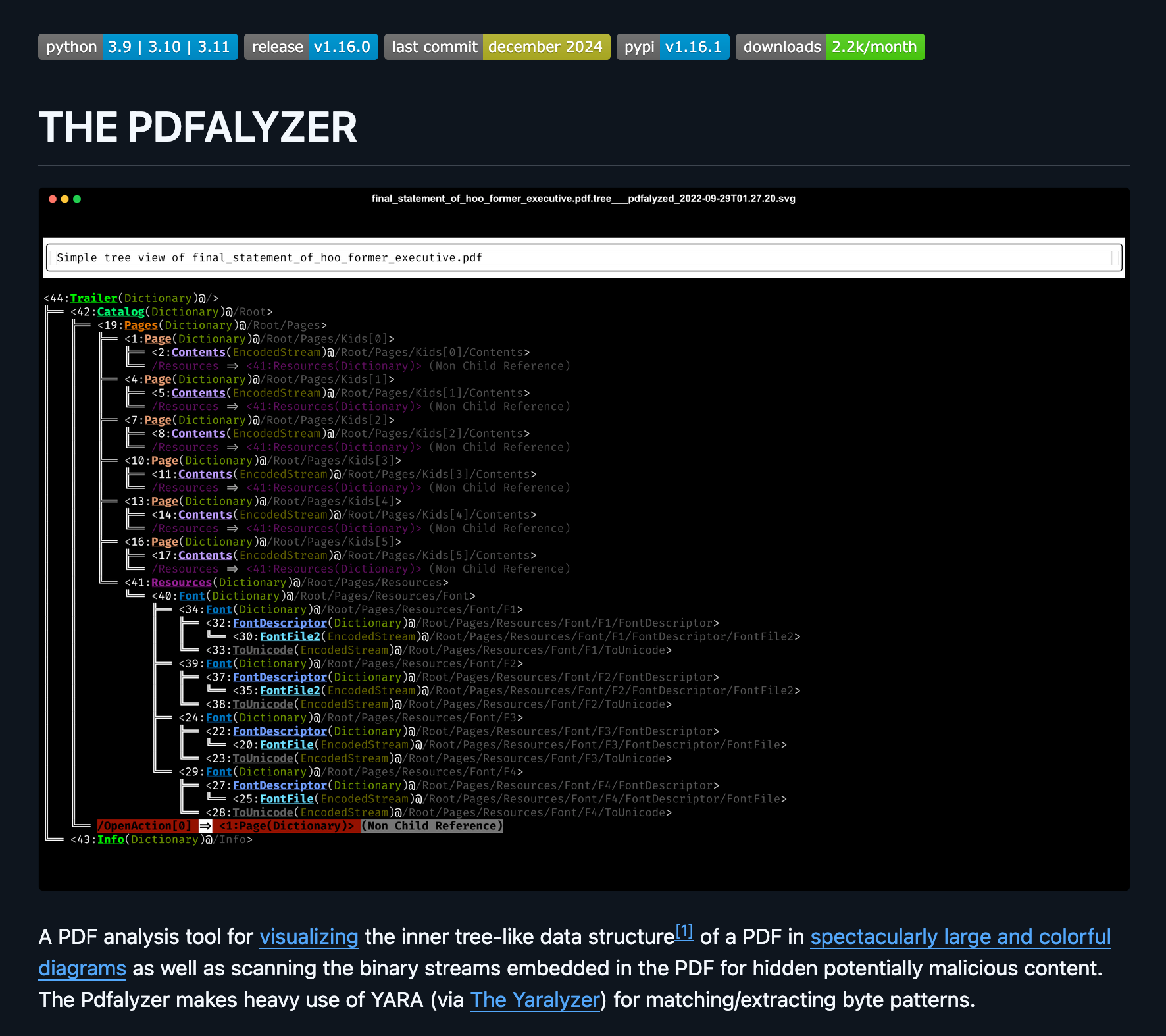Select the '<1:Page(Dictionary)' Kids[0] row
This screenshot has width=1166, height=1036.
click(259, 339)
